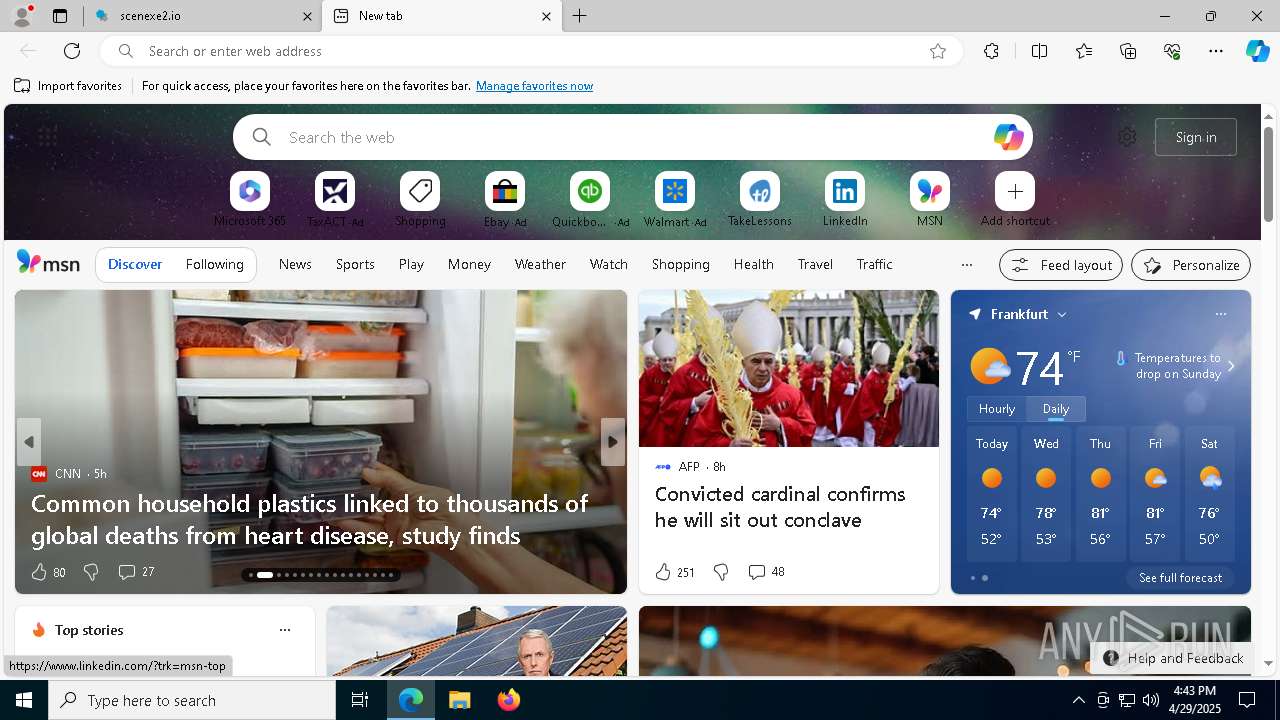This screenshot has width=1280, height=720.
Task: Open the News category
Action: tap(295, 264)
